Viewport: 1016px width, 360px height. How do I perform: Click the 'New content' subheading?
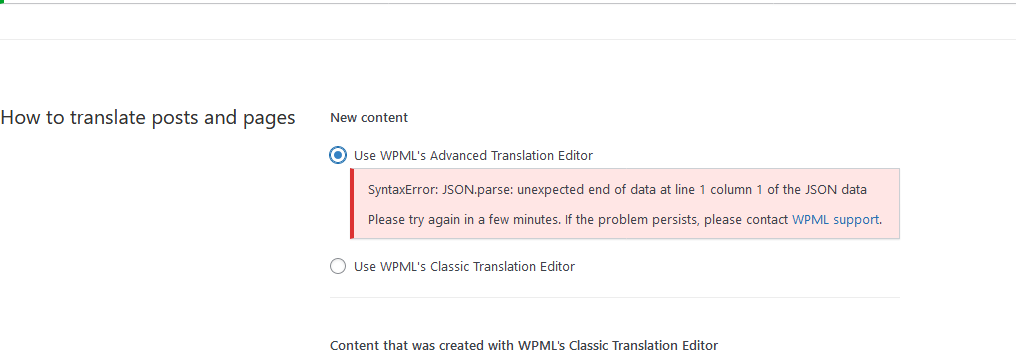(x=369, y=117)
